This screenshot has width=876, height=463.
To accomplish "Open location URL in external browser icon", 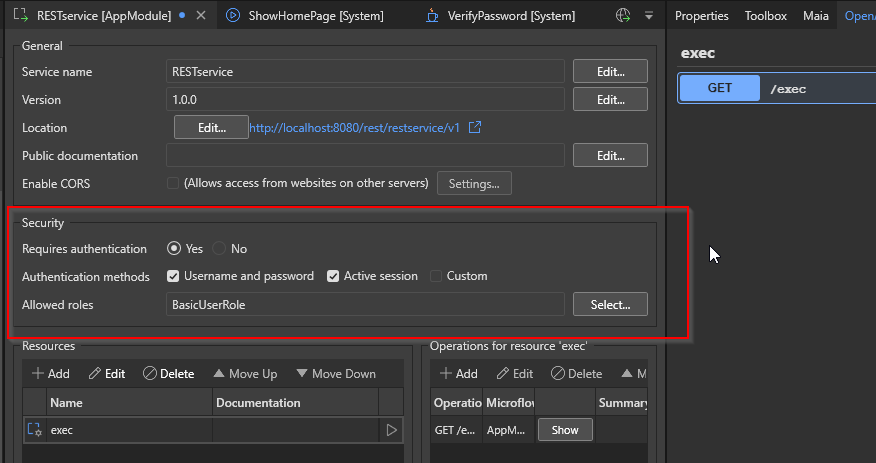I will 475,127.
